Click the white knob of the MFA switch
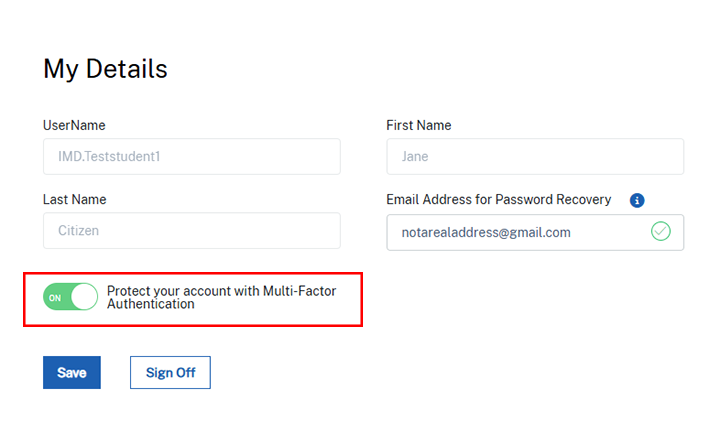Viewport: 720px width, 432px height. pos(84,297)
